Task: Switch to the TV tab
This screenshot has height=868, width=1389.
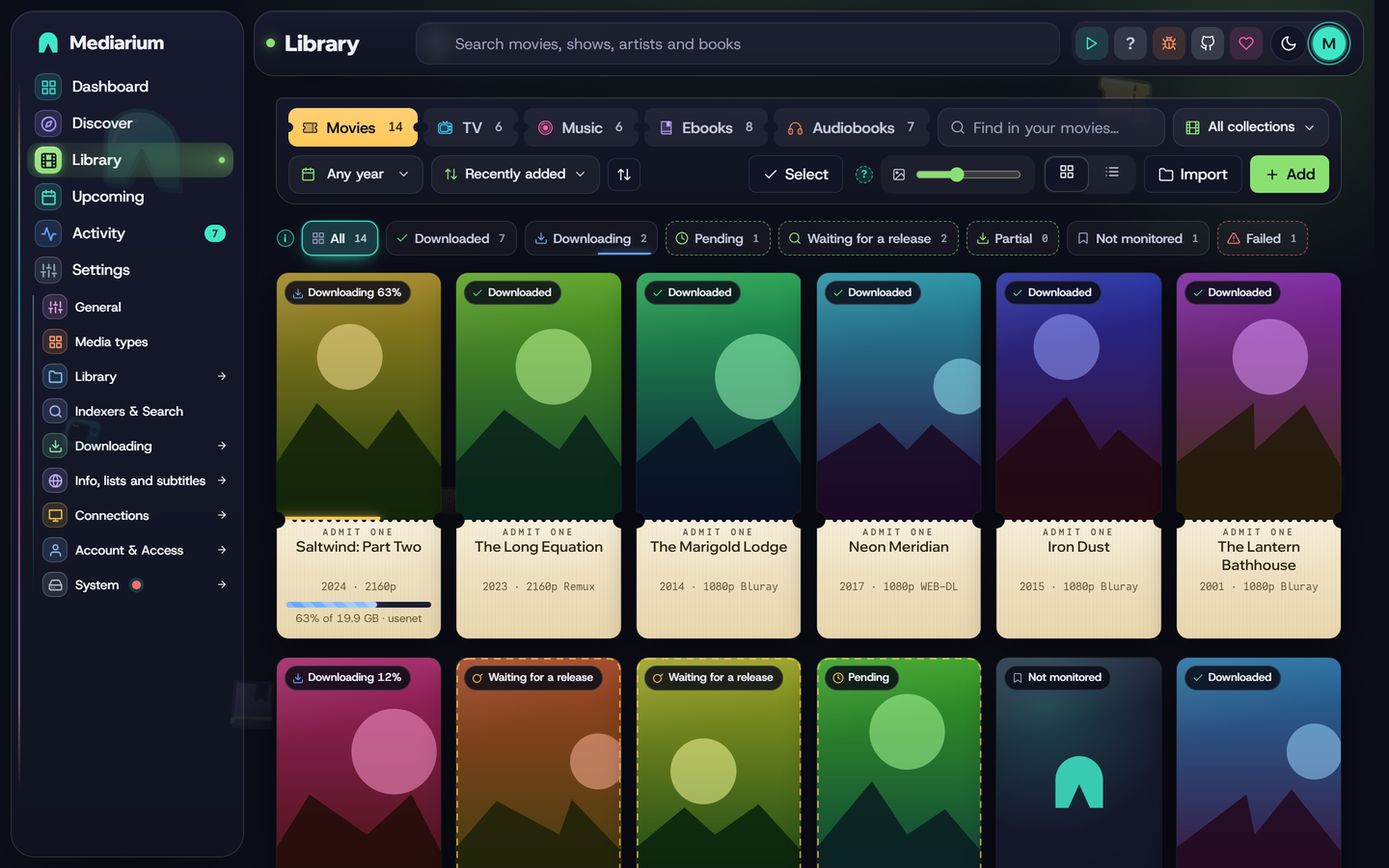Action: point(471,127)
